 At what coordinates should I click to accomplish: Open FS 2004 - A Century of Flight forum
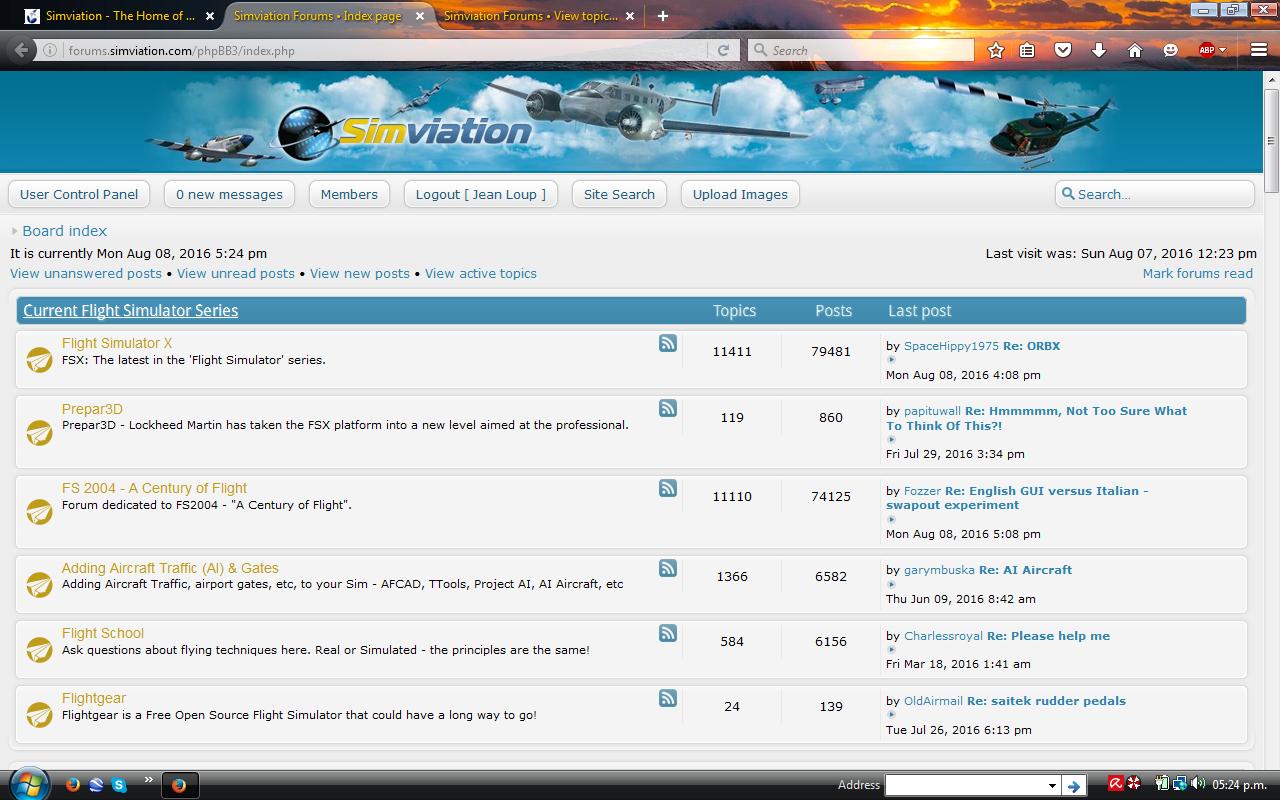click(154, 488)
